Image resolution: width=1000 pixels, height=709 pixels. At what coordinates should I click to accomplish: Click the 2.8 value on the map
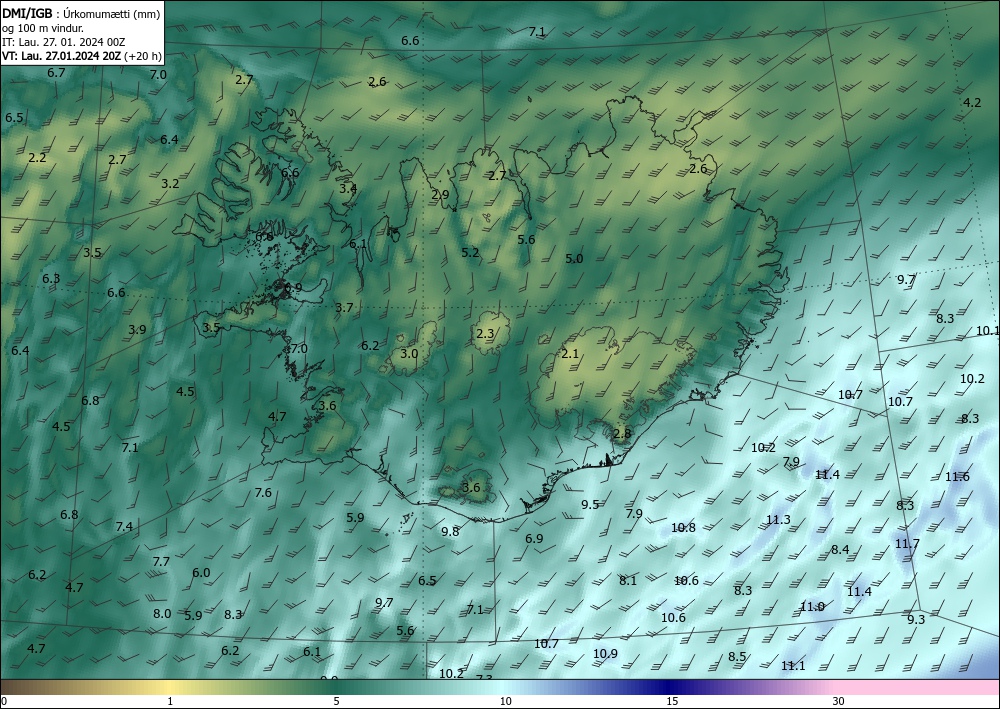pos(622,434)
